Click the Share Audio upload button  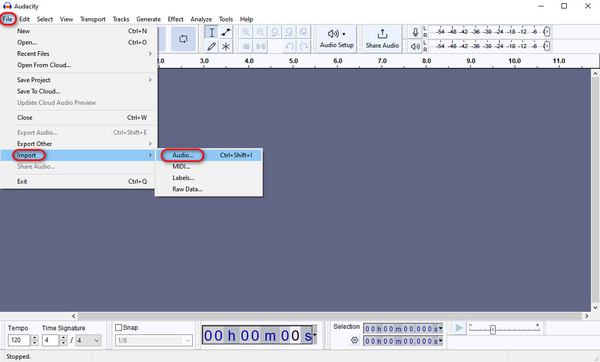coord(382,39)
